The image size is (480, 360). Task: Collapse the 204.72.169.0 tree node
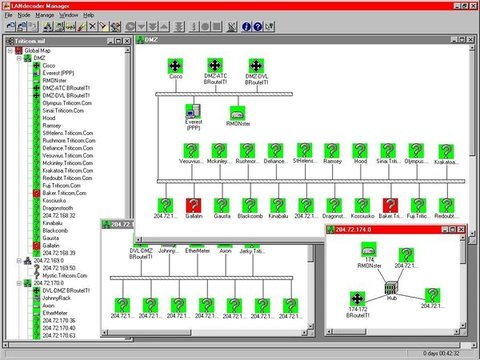(x=19, y=260)
